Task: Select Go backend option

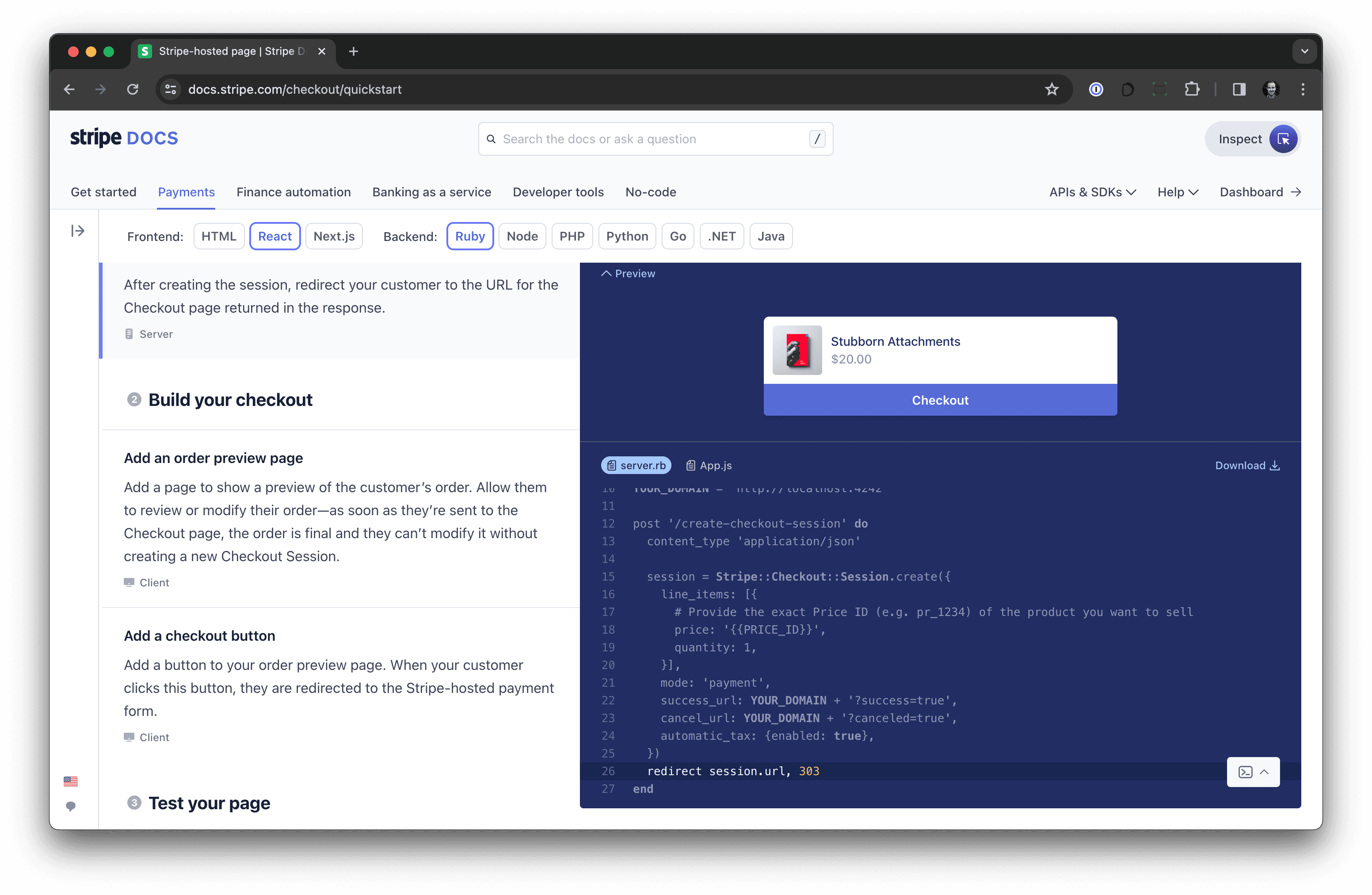Action: coord(678,237)
